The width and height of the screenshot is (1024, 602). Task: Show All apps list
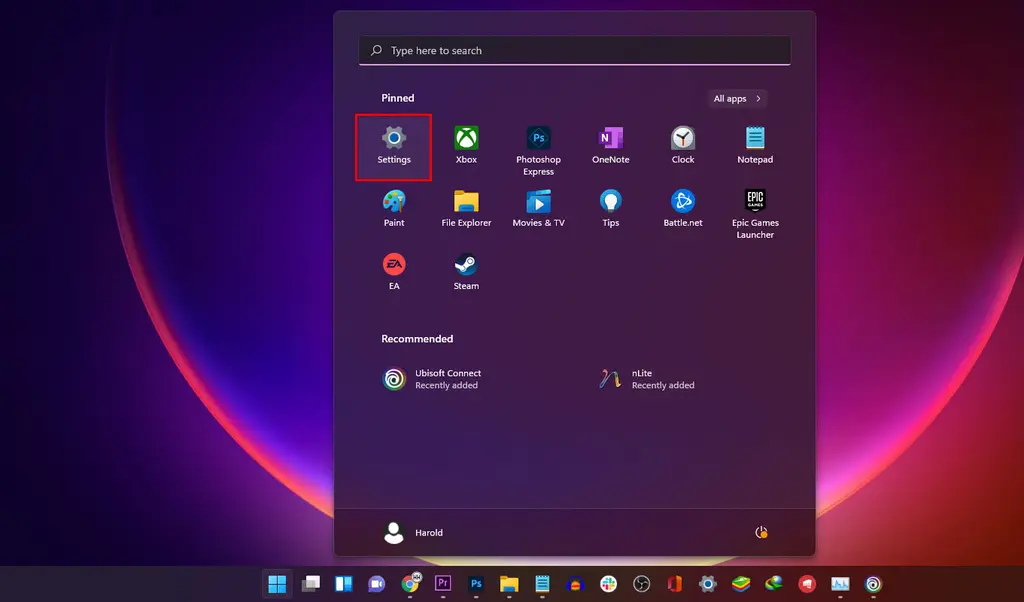click(x=737, y=99)
